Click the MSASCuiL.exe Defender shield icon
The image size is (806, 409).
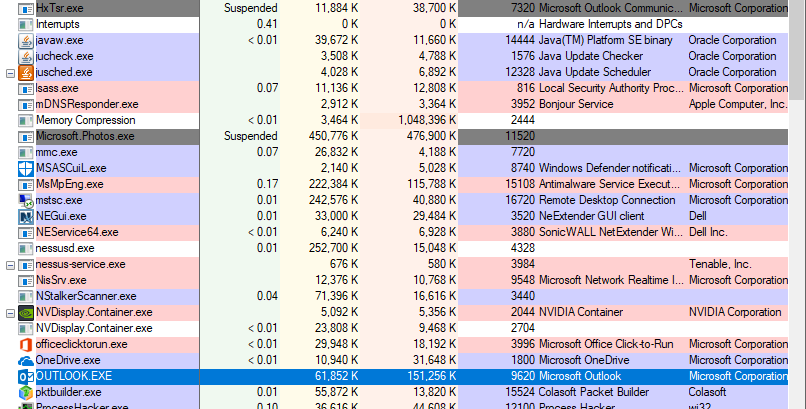(x=26, y=169)
